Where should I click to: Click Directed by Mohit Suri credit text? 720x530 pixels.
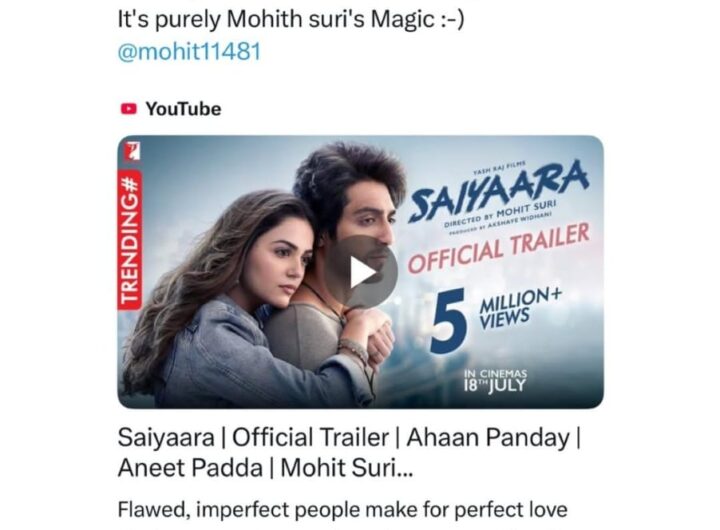(x=500, y=214)
